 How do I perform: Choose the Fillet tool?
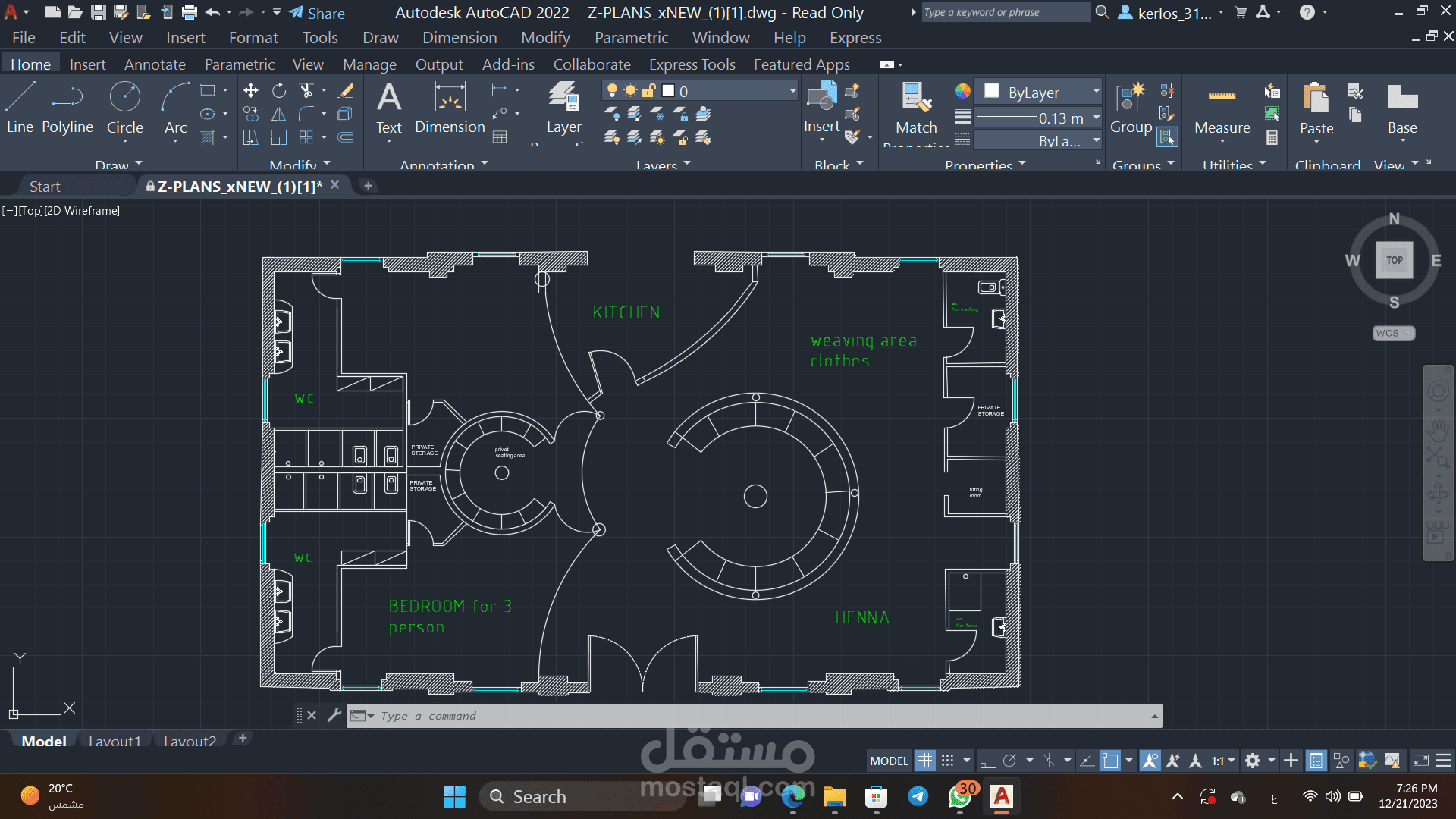point(306,115)
